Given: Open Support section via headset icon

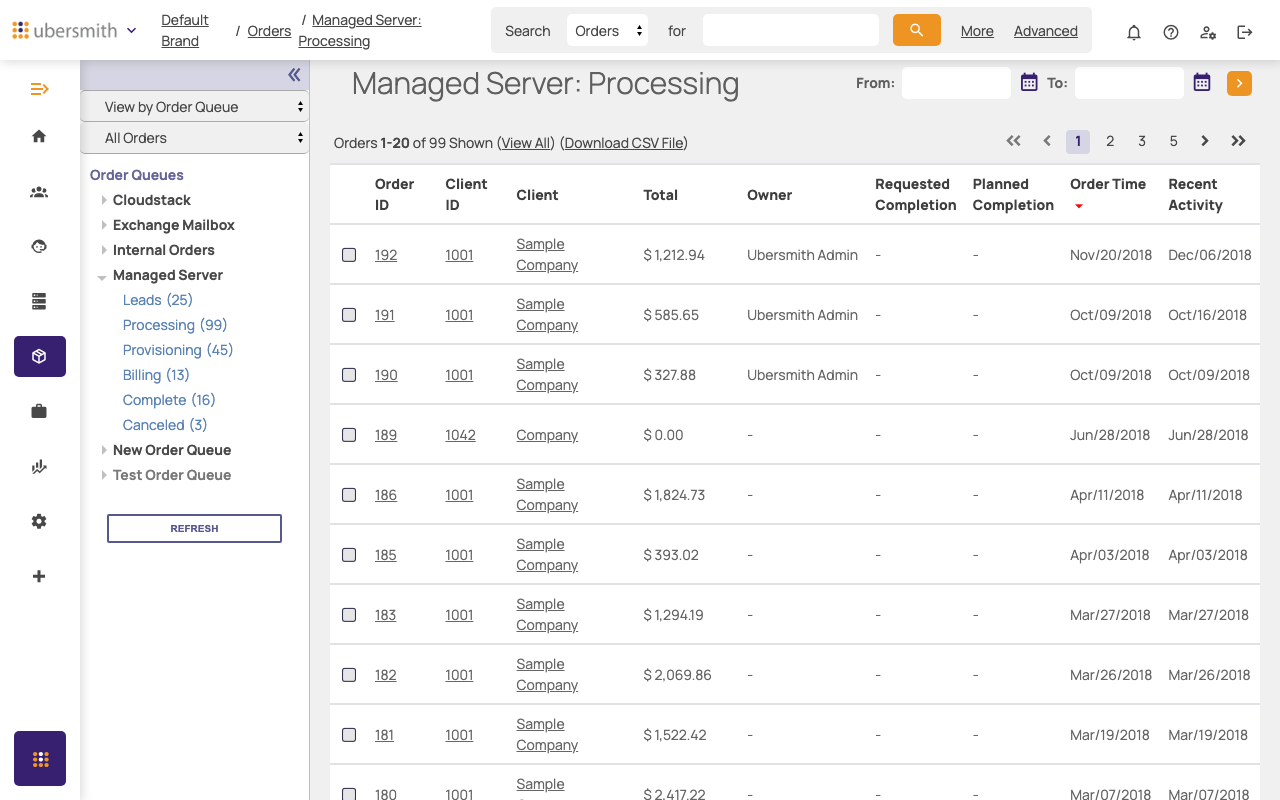Looking at the screenshot, I should coord(39,247).
